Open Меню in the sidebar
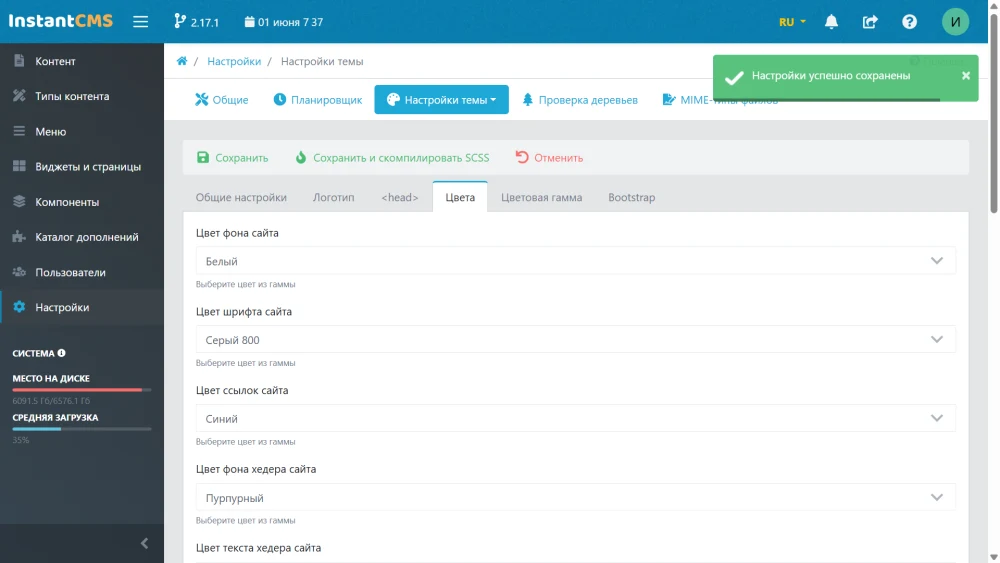The image size is (1000, 563). tap(82, 131)
